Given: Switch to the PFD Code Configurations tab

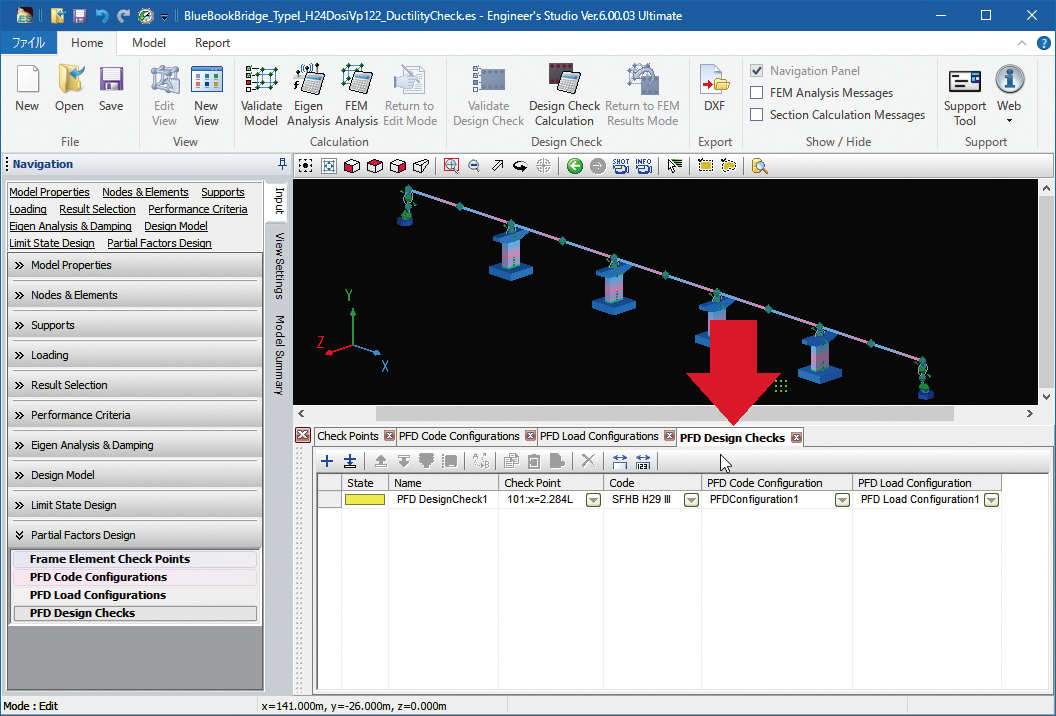Looking at the screenshot, I should (459, 436).
